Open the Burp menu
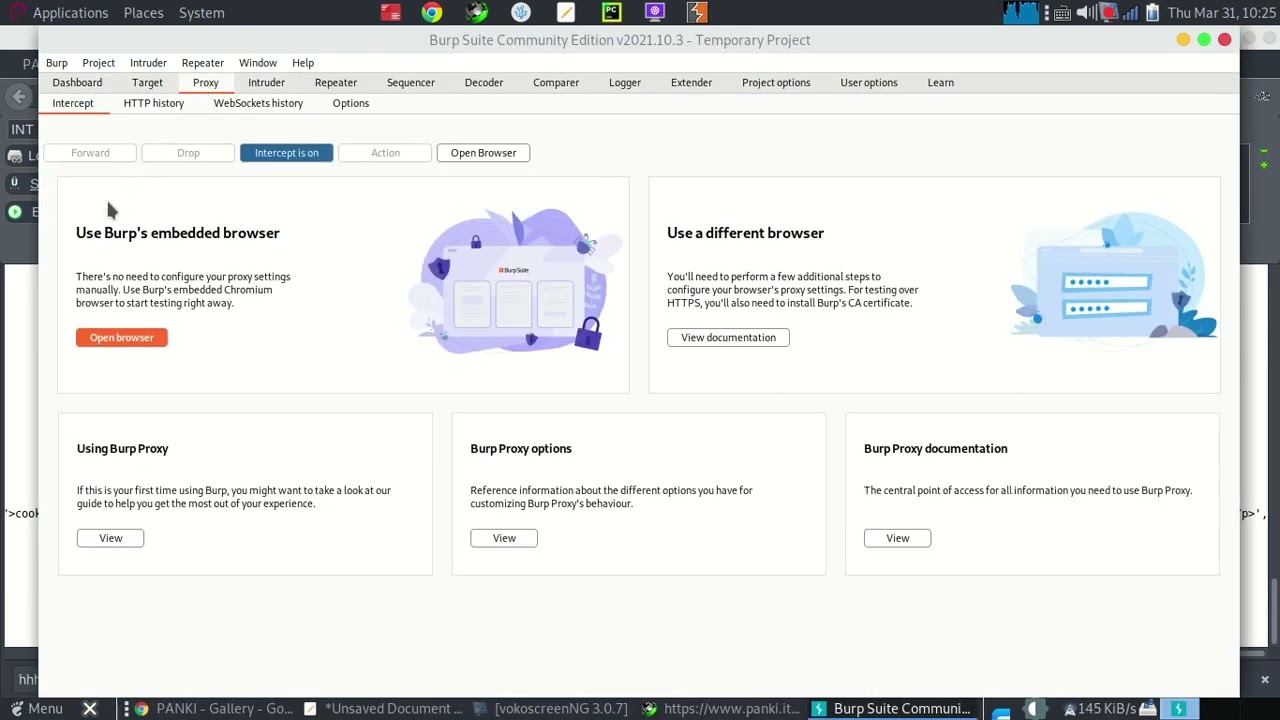 tap(57, 63)
